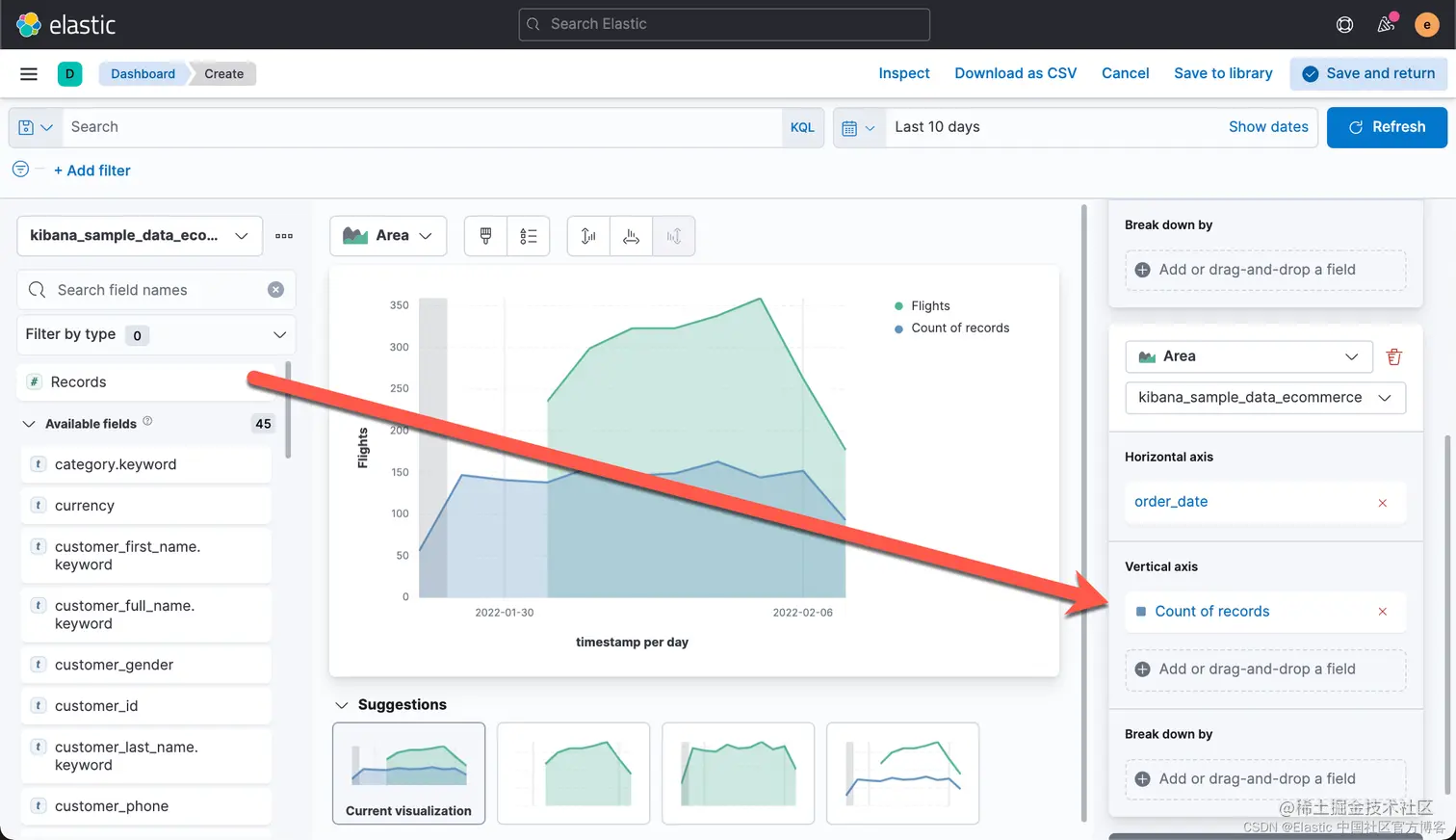Screen dimensions: 1456x840
Task: Add a field to the Vertical axis
Action: coord(1265,669)
